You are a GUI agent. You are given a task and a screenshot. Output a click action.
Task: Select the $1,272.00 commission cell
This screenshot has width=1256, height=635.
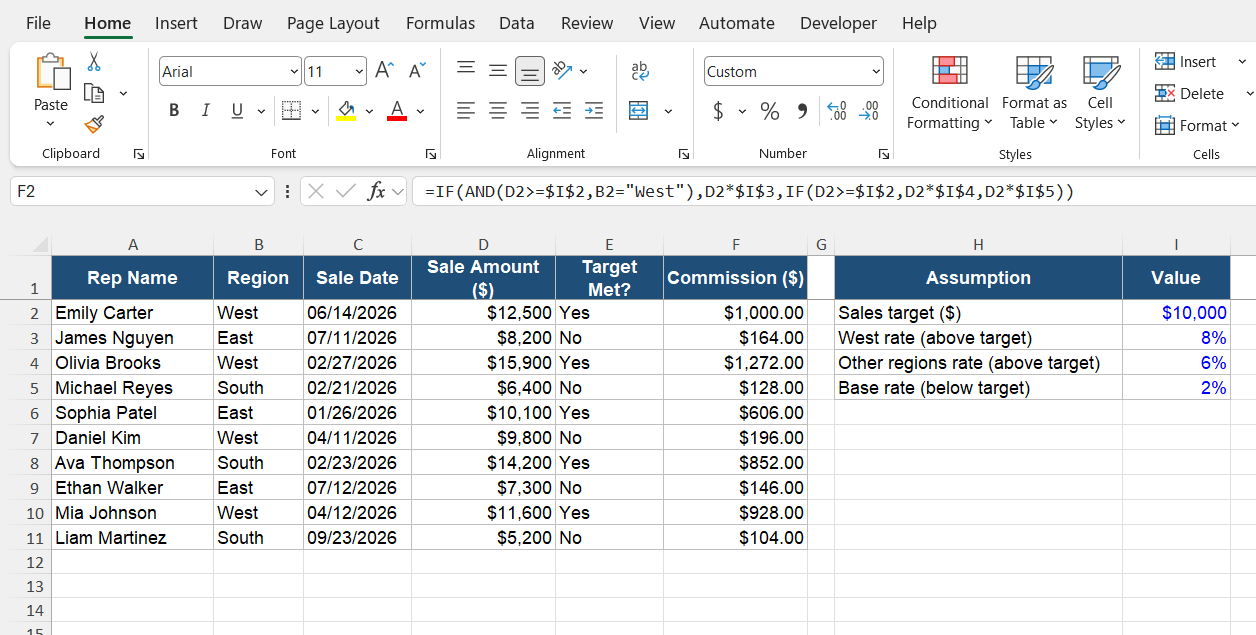[x=735, y=363]
